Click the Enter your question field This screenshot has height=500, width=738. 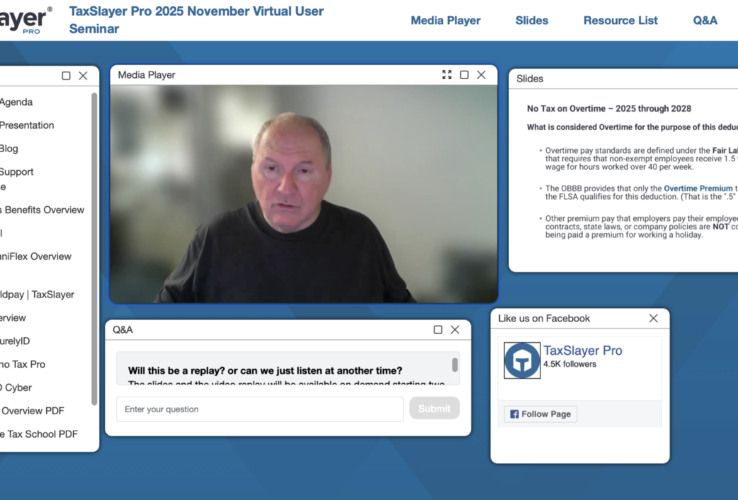[x=260, y=409]
